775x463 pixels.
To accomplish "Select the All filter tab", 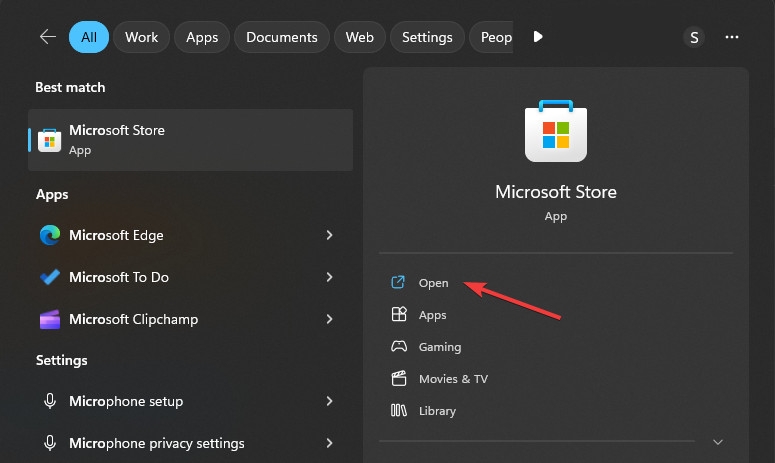I will click(x=89, y=37).
